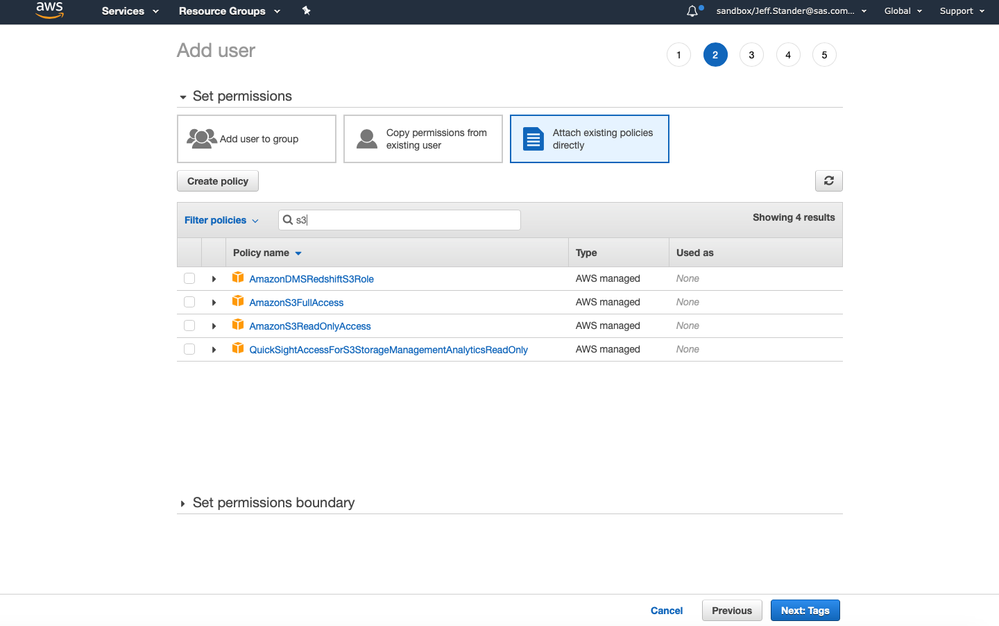Image resolution: width=999 pixels, height=626 pixels.
Task: Click the pin shortcut icon in navbar
Action: click(x=306, y=11)
